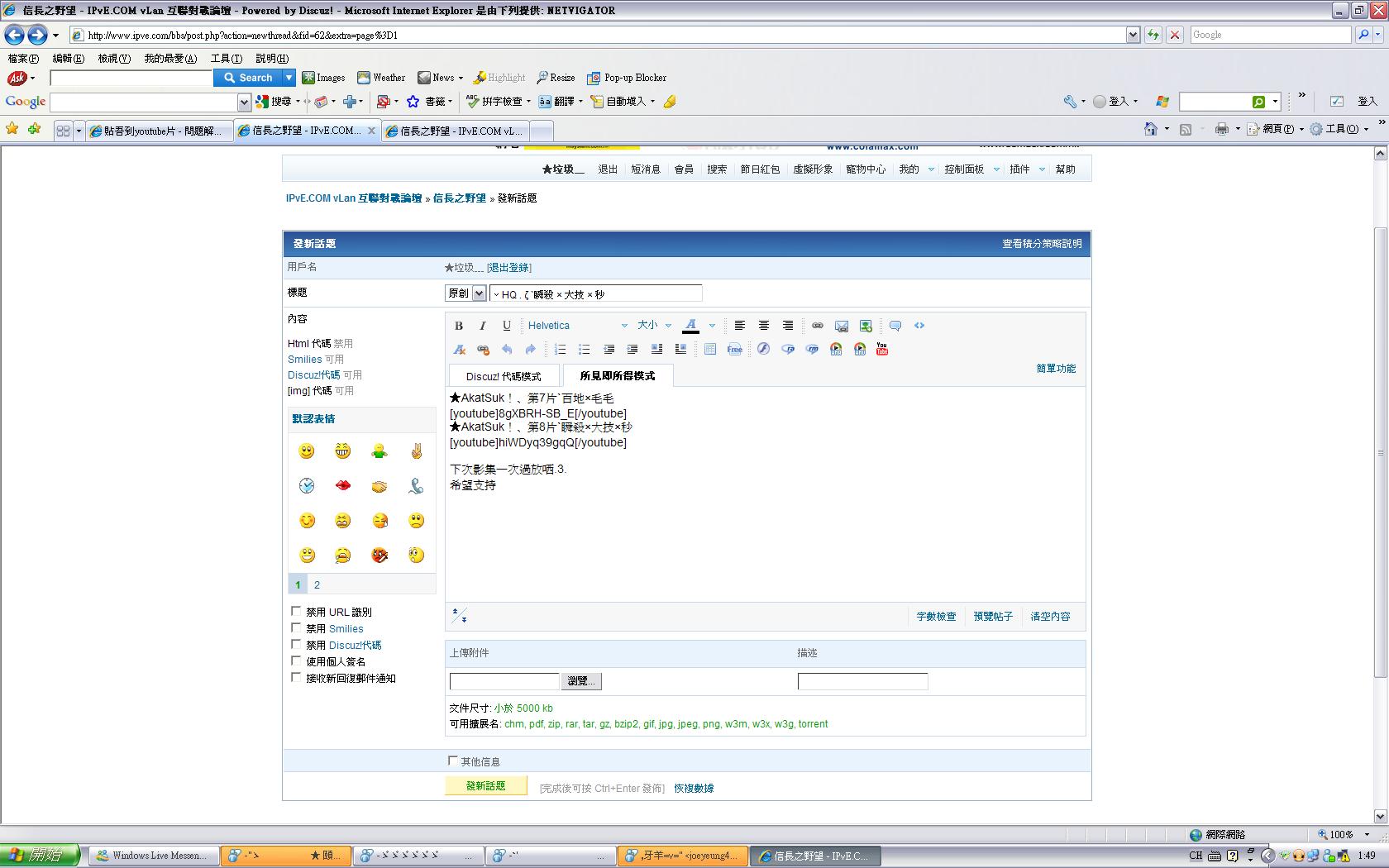Insert a table using the toolbar icon
The height and width of the screenshot is (868, 1389).
click(x=710, y=349)
